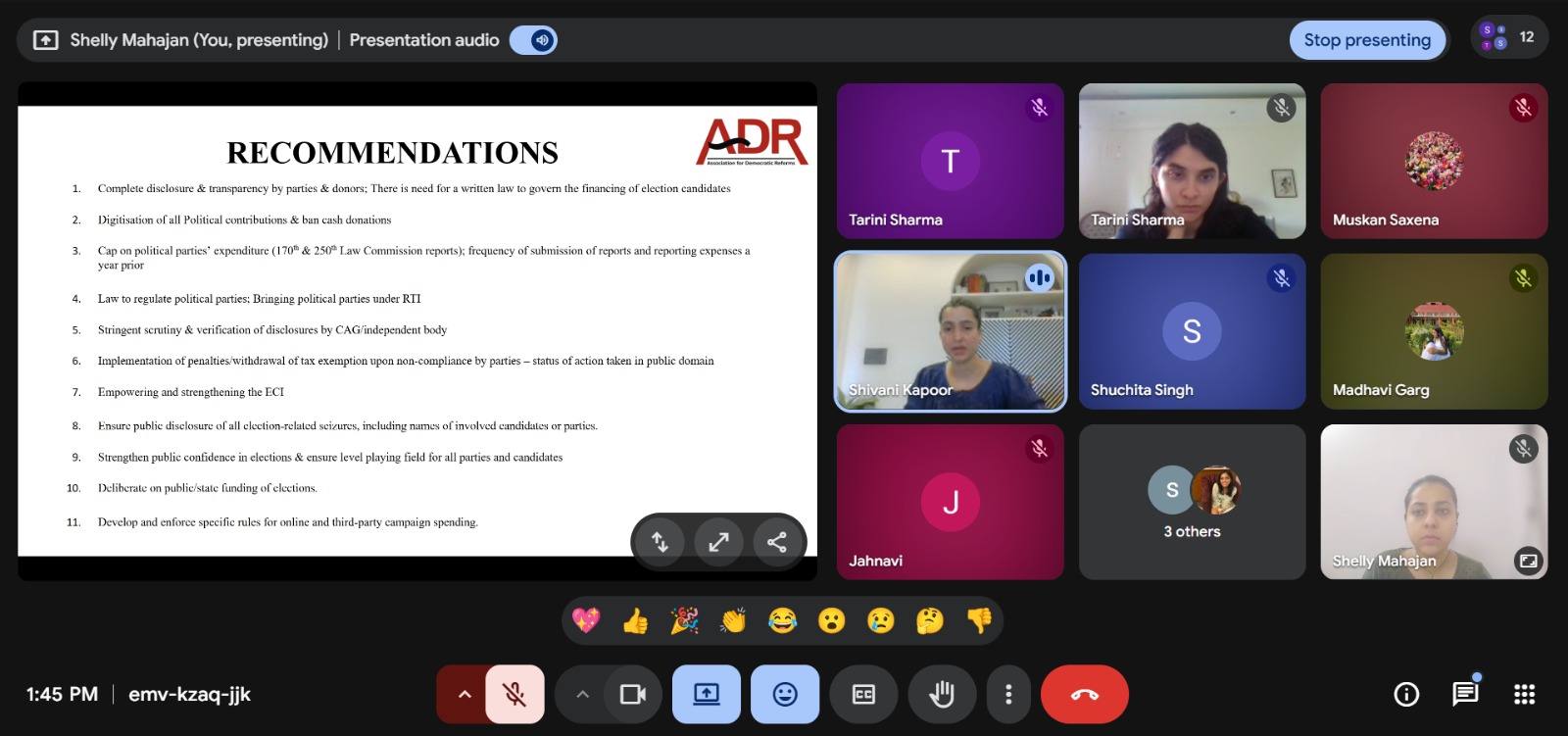
Task: Expand video settings chevron beside camera
Action: (x=582, y=695)
